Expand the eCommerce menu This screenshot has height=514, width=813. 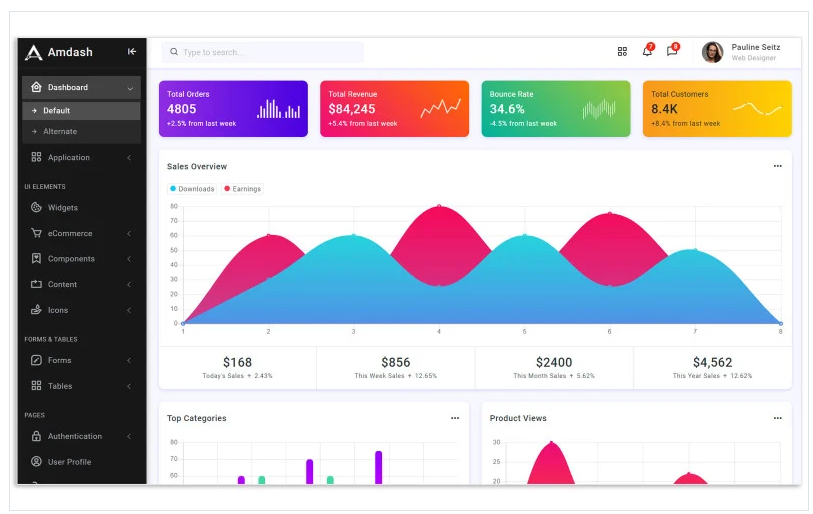[x=80, y=233]
